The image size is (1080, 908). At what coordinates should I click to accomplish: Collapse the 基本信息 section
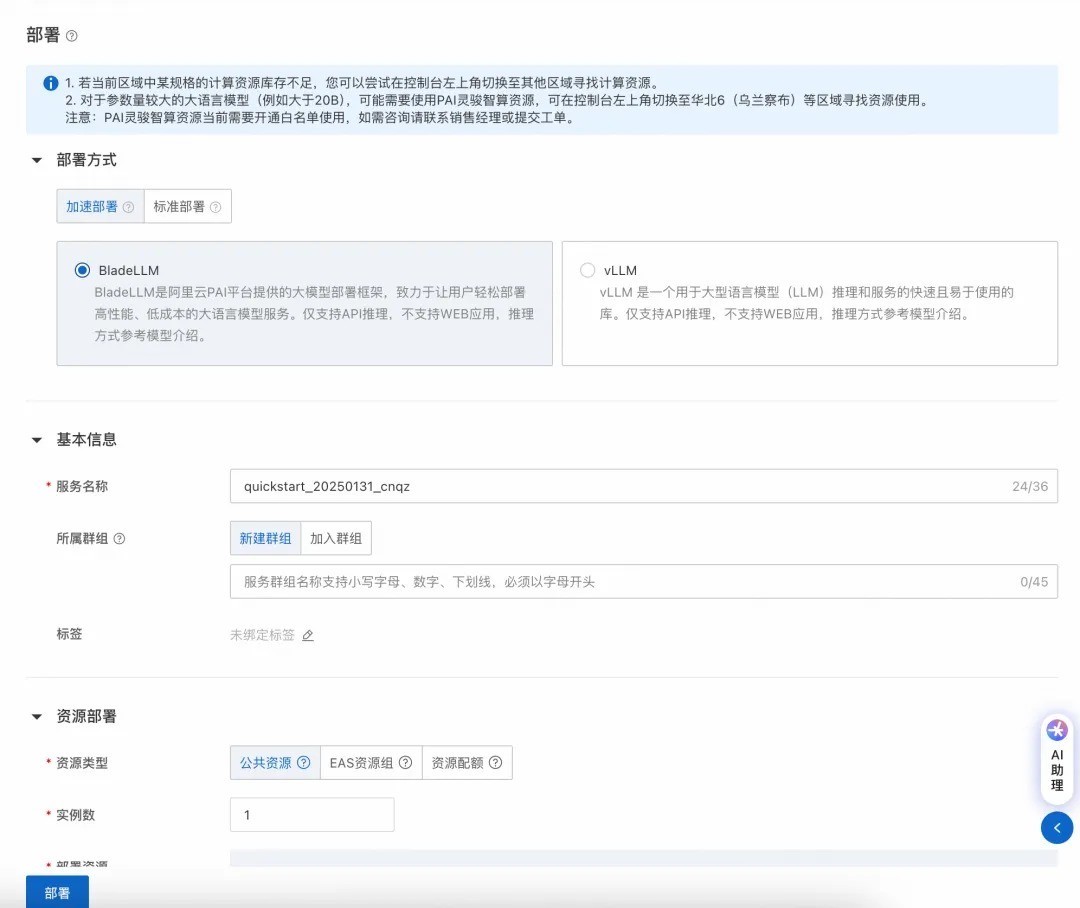(37, 440)
